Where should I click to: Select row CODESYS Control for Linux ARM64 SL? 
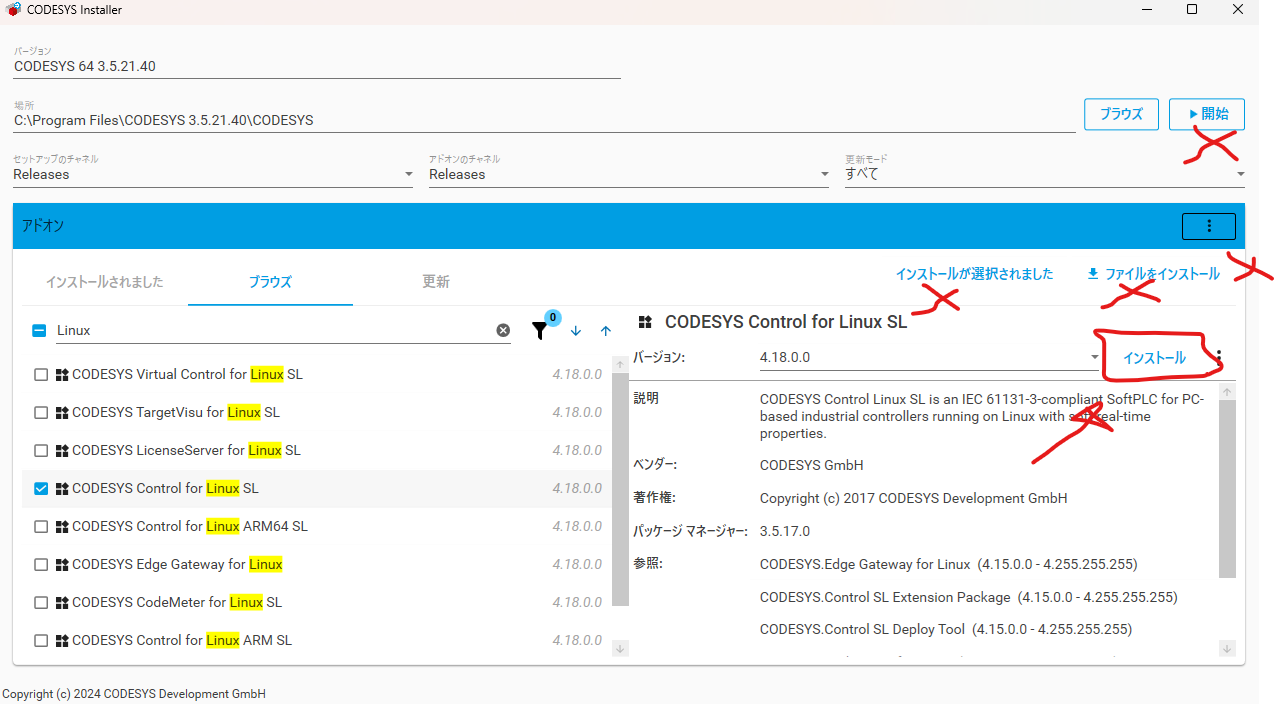point(317,527)
